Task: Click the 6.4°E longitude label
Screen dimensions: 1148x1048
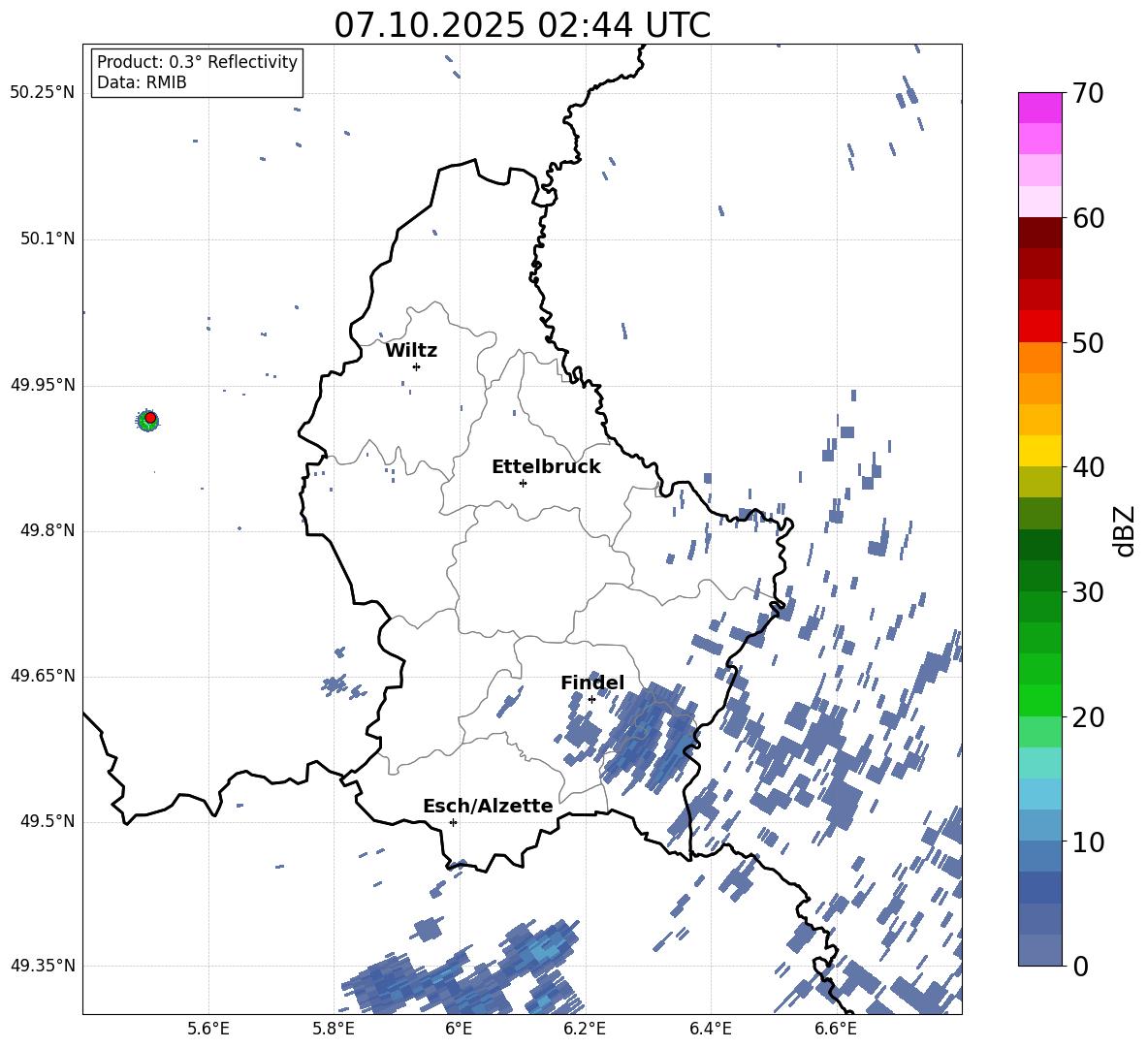Action: pyautogui.click(x=710, y=1029)
